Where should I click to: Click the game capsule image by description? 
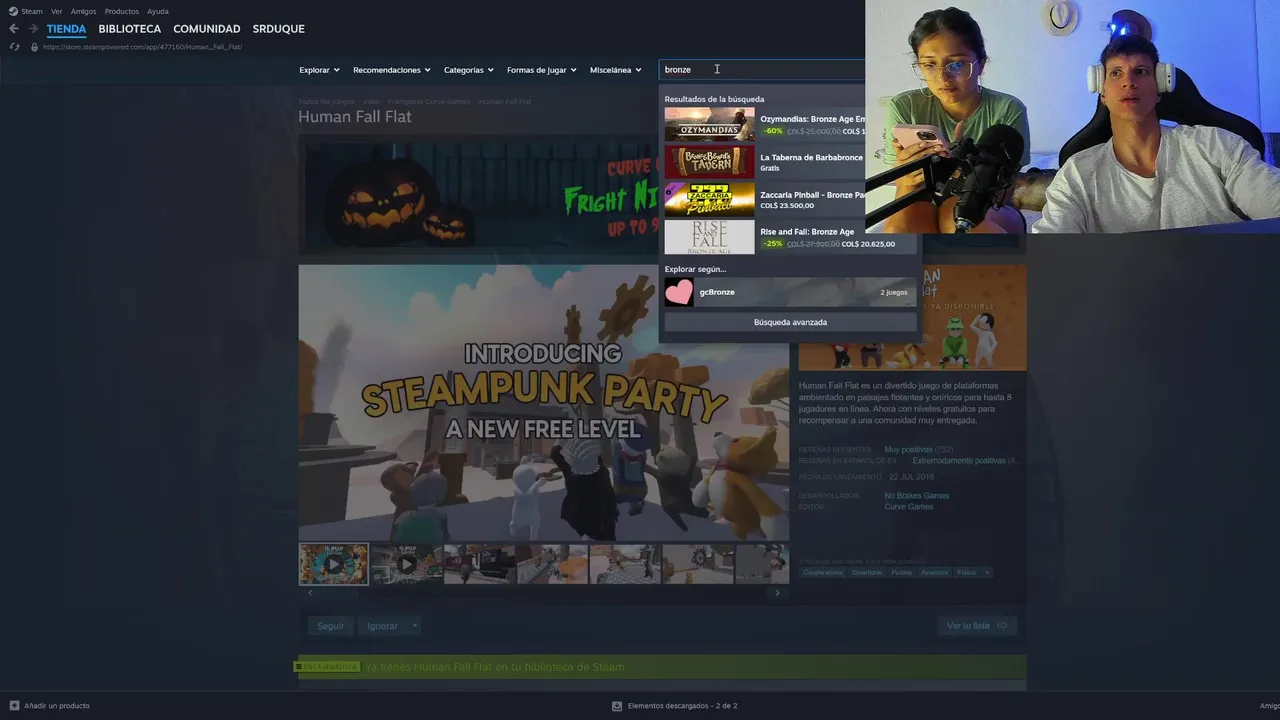[912, 318]
